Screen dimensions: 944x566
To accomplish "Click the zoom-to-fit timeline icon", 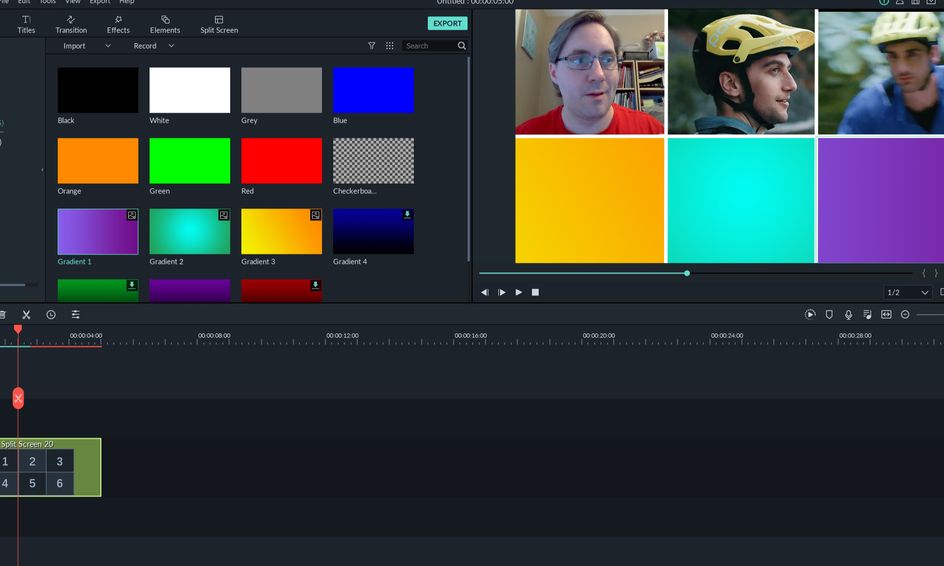I will 886,314.
